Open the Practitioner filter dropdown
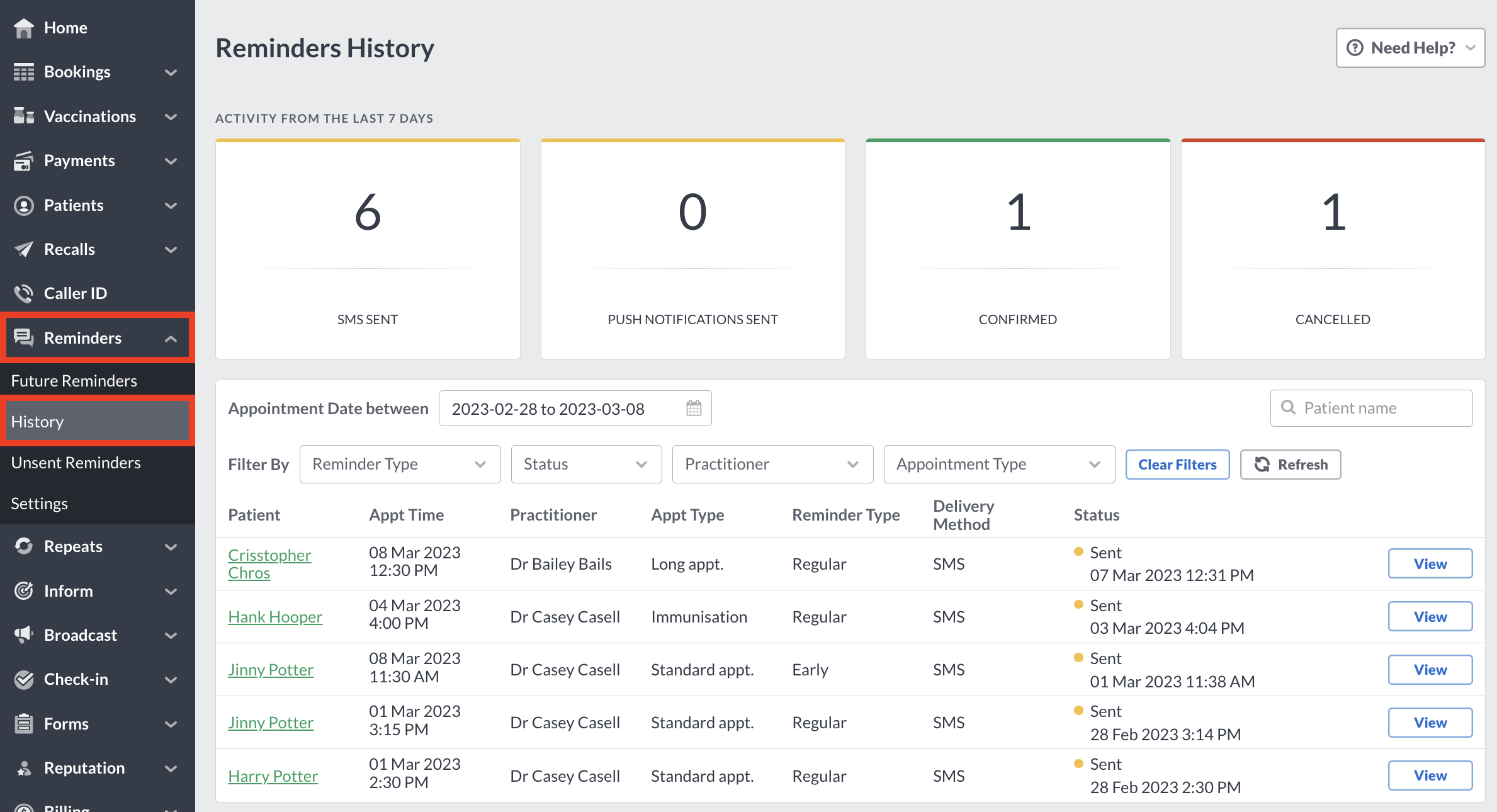The width and height of the screenshot is (1497, 812). [772, 465]
